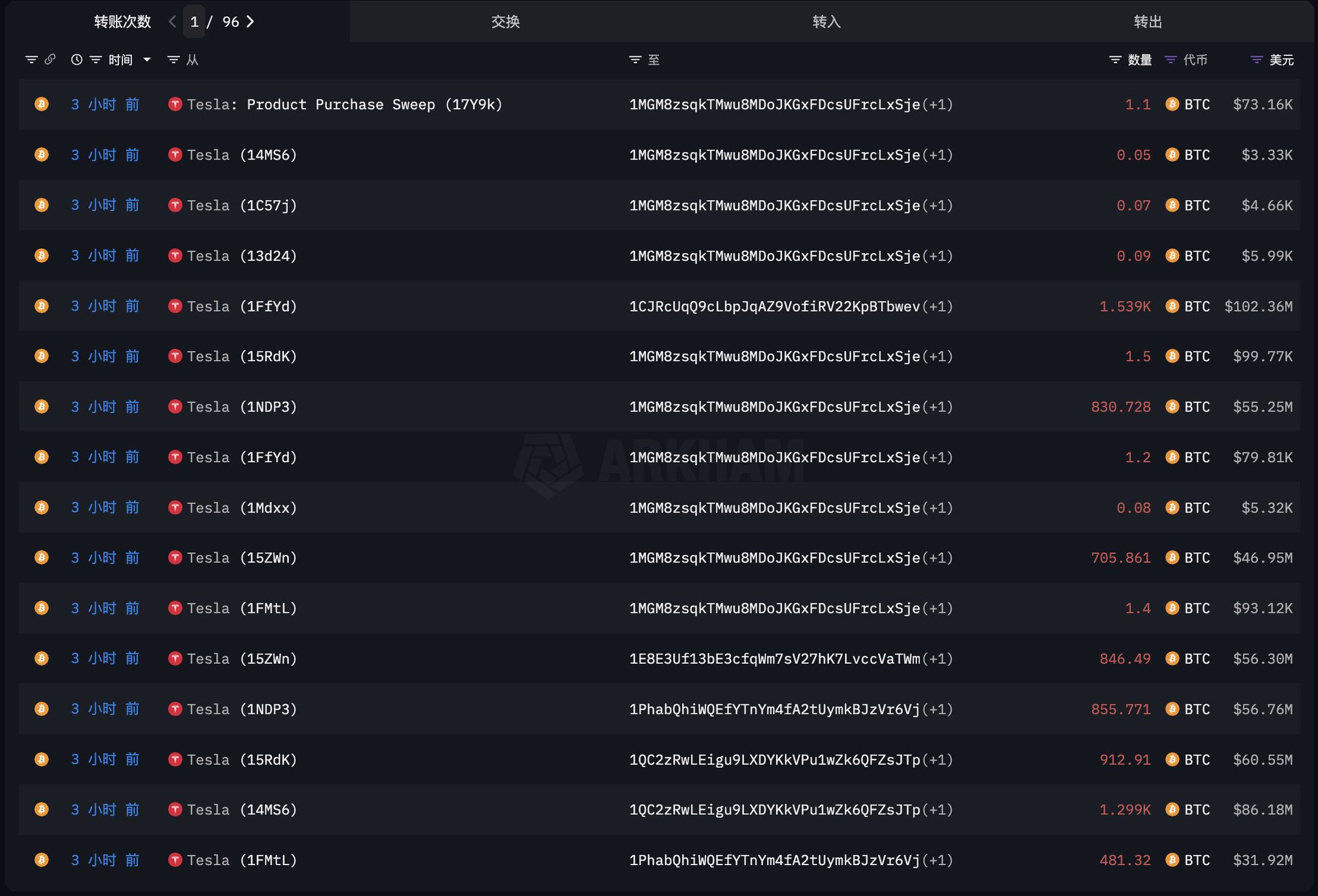The image size is (1318, 896).
Task: Click the USD value $79.81K
Action: pyautogui.click(x=1263, y=457)
